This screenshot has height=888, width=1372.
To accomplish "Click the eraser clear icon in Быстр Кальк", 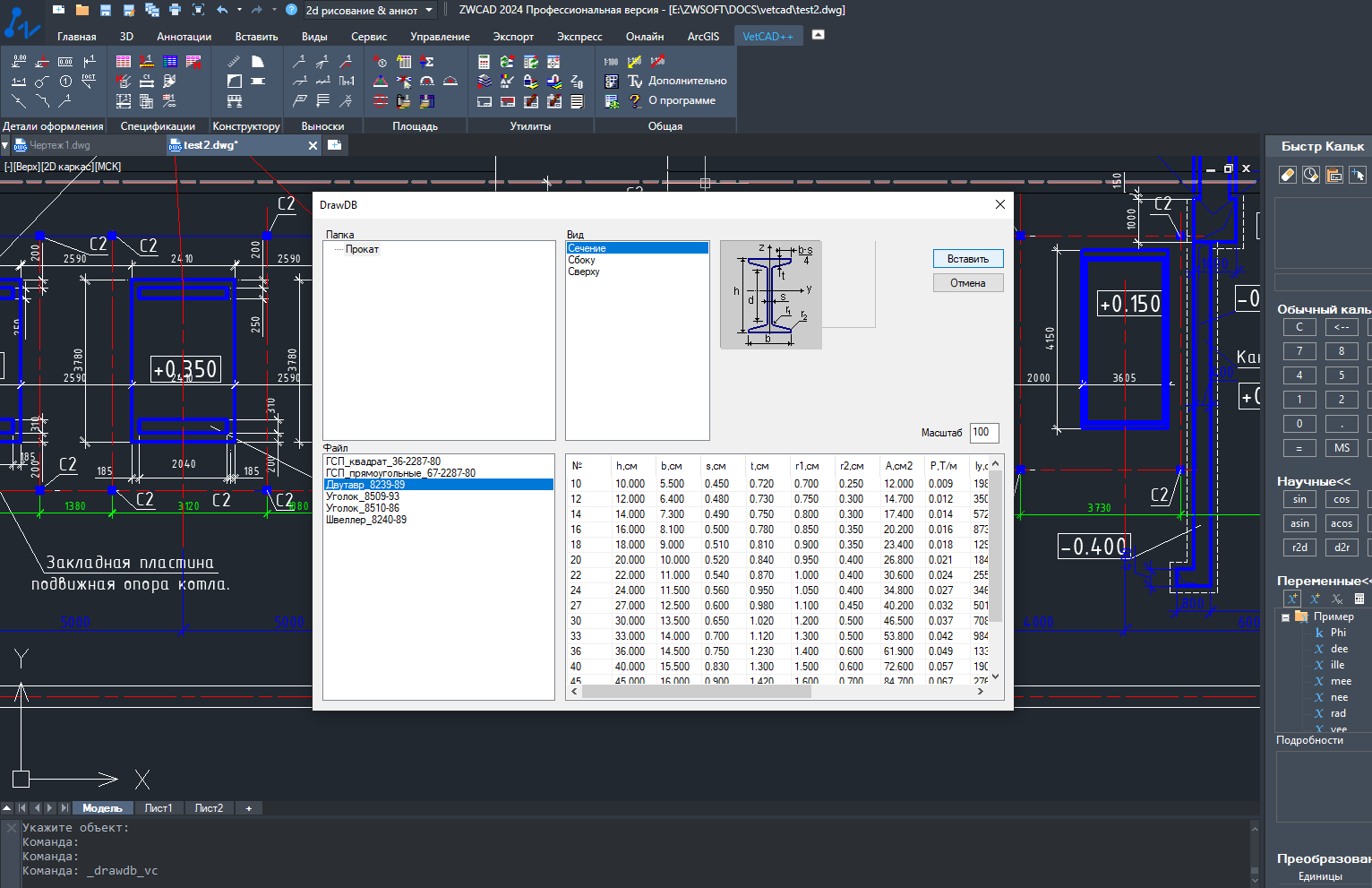I will pos(1288,175).
